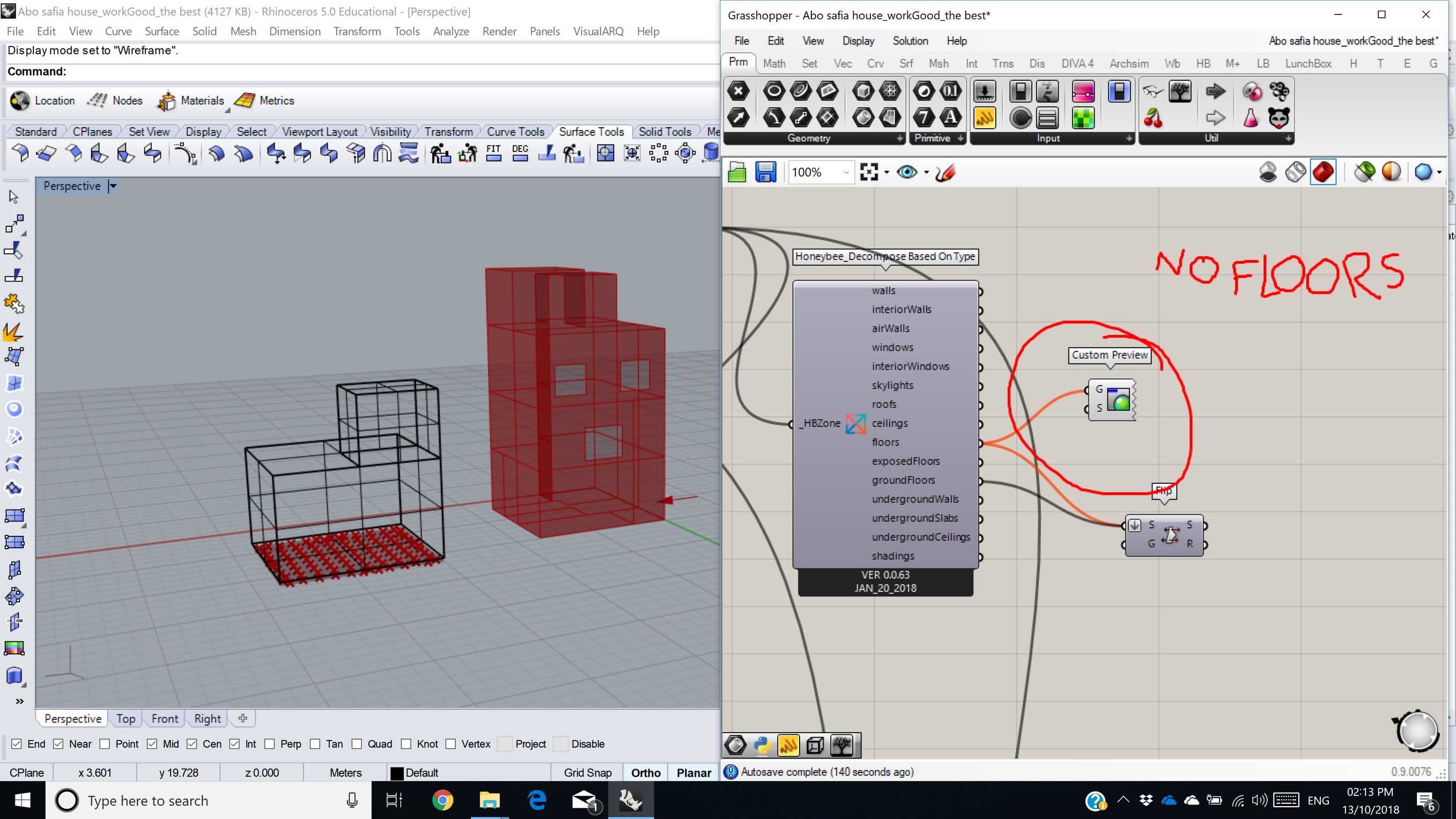
Task: Save Grasshopper document with floppy icon
Action: point(766,172)
